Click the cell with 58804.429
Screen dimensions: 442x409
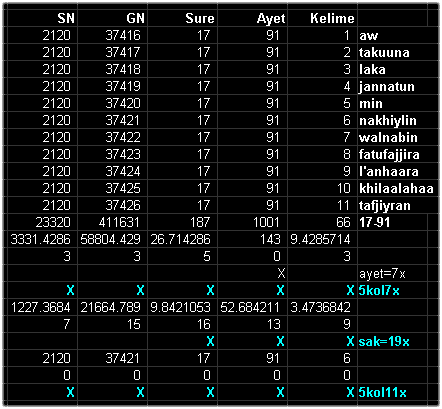point(113,239)
